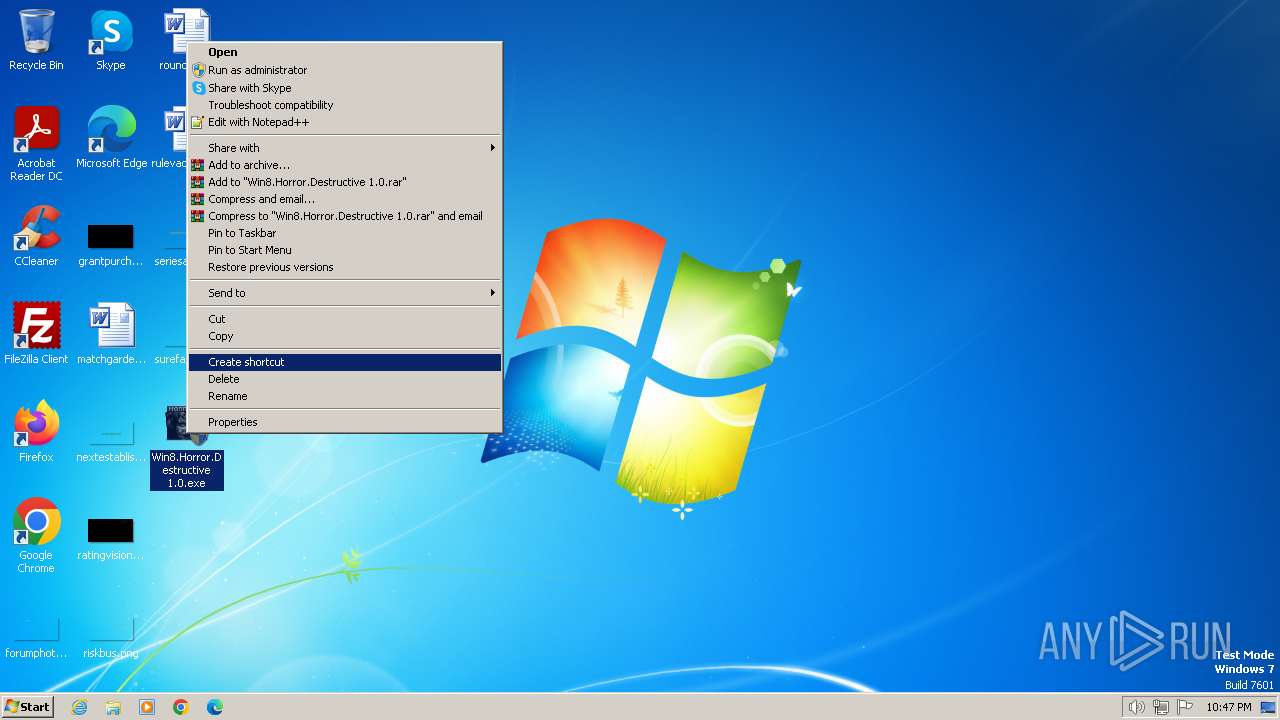Choose Create shortcut

coord(345,362)
